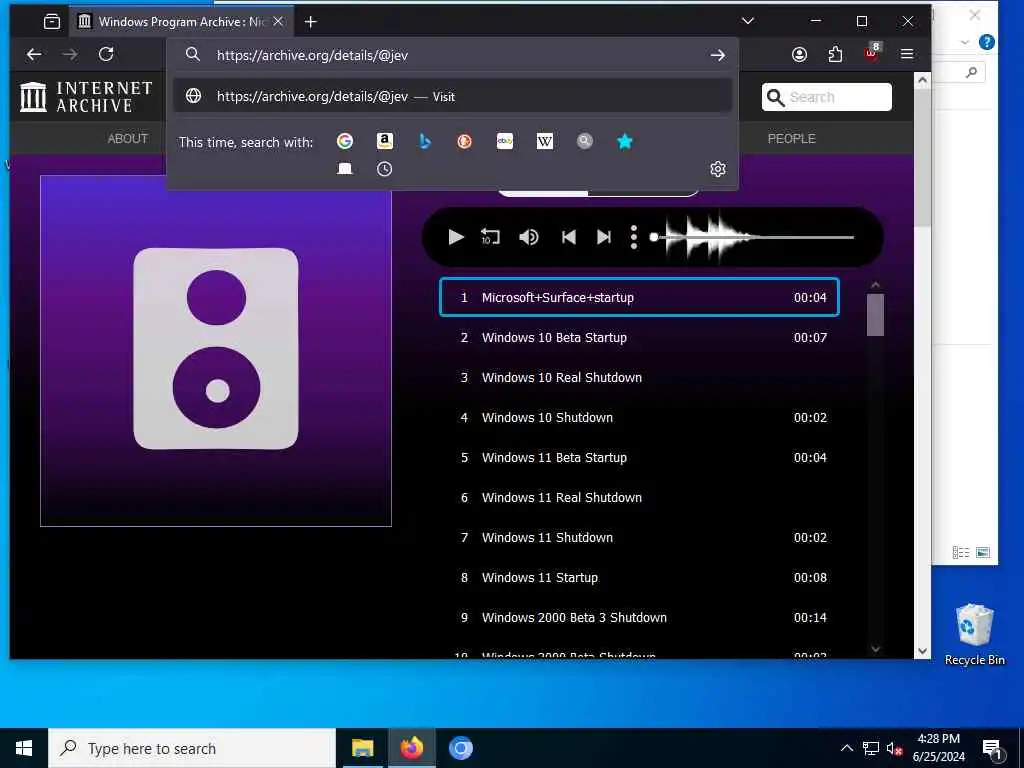Open Firefox account icon
Viewport: 1024px width, 768px height.
point(799,54)
